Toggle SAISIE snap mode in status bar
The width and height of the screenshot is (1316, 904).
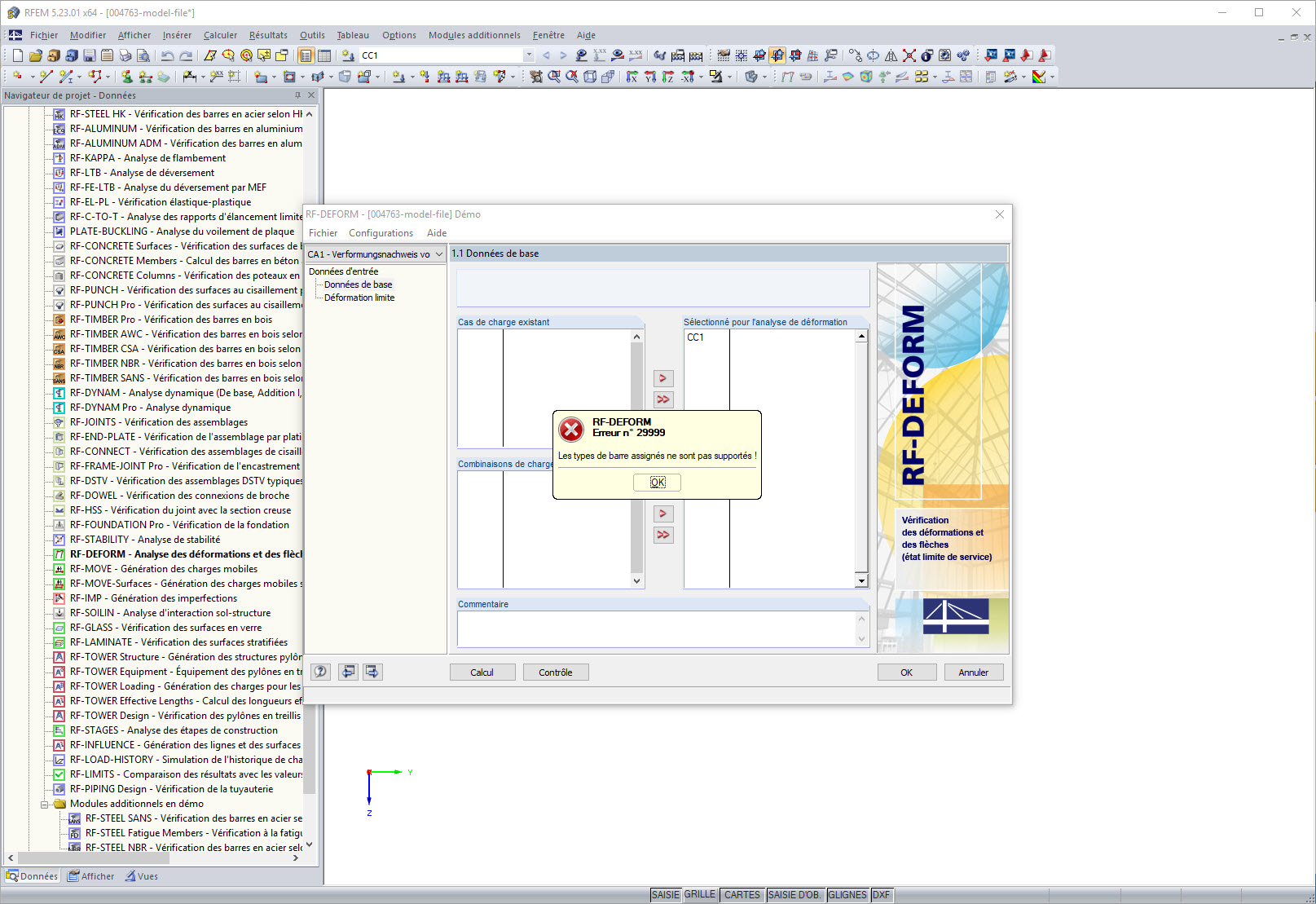click(666, 895)
